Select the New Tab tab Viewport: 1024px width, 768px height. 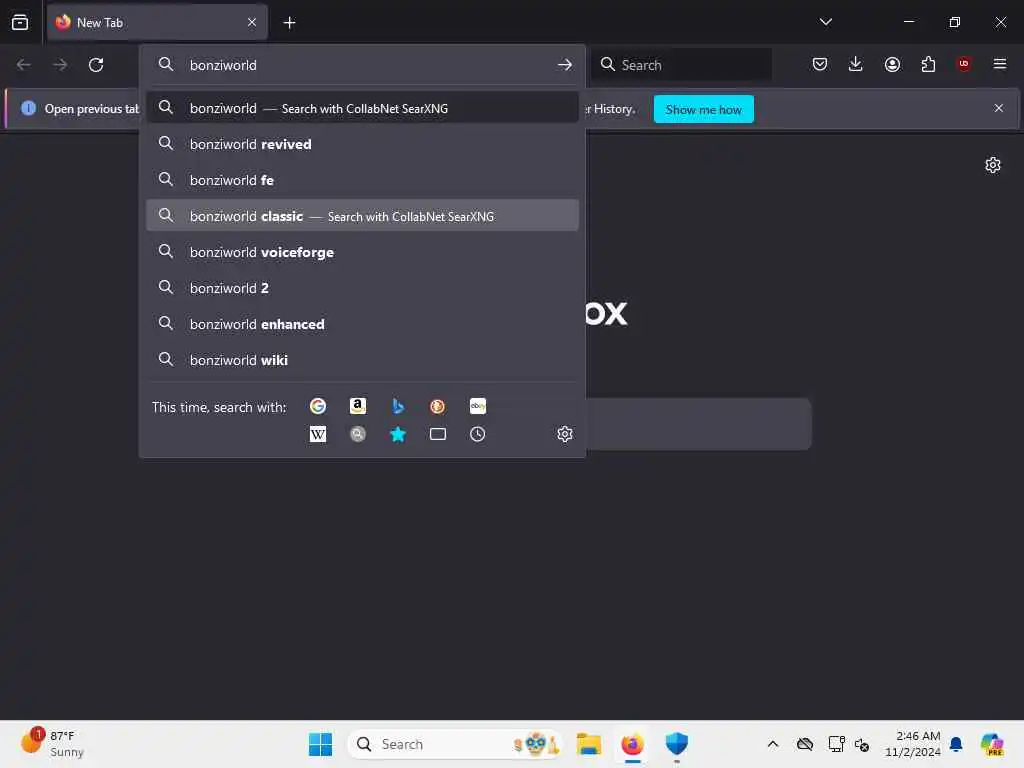pyautogui.click(x=157, y=23)
